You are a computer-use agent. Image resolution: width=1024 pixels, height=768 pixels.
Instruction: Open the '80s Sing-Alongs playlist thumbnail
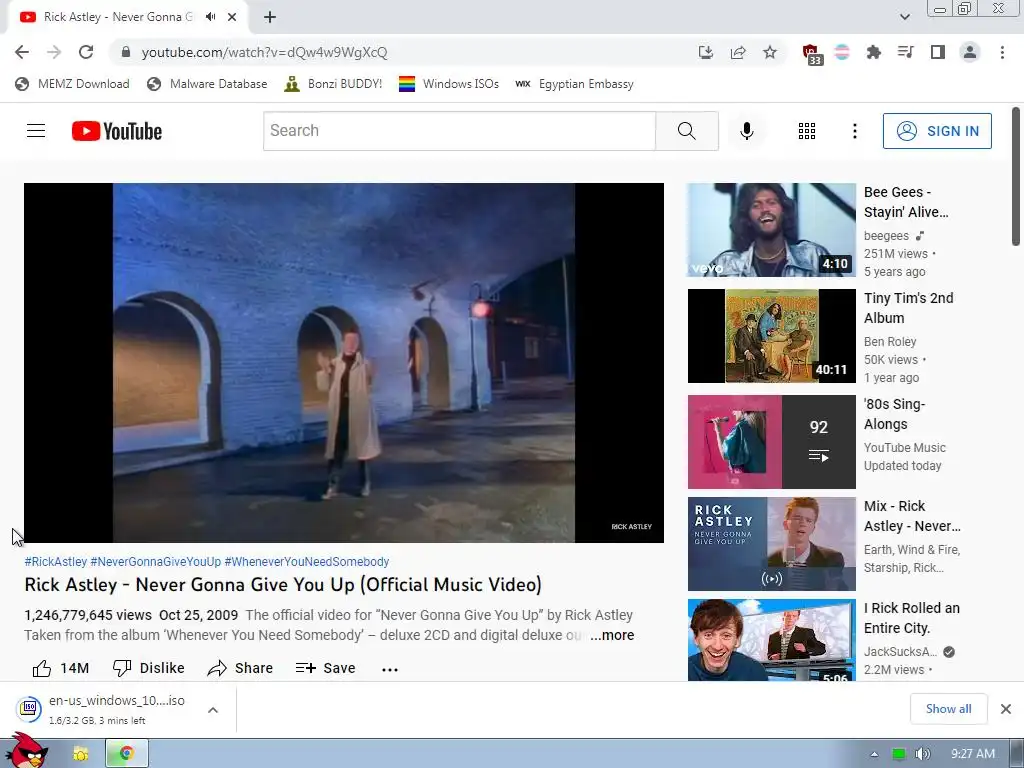point(771,441)
